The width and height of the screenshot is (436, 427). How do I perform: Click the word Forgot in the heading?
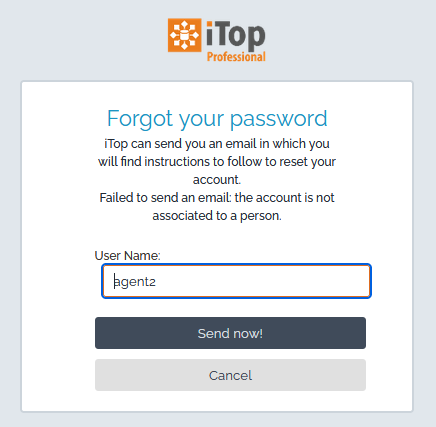[140, 119]
